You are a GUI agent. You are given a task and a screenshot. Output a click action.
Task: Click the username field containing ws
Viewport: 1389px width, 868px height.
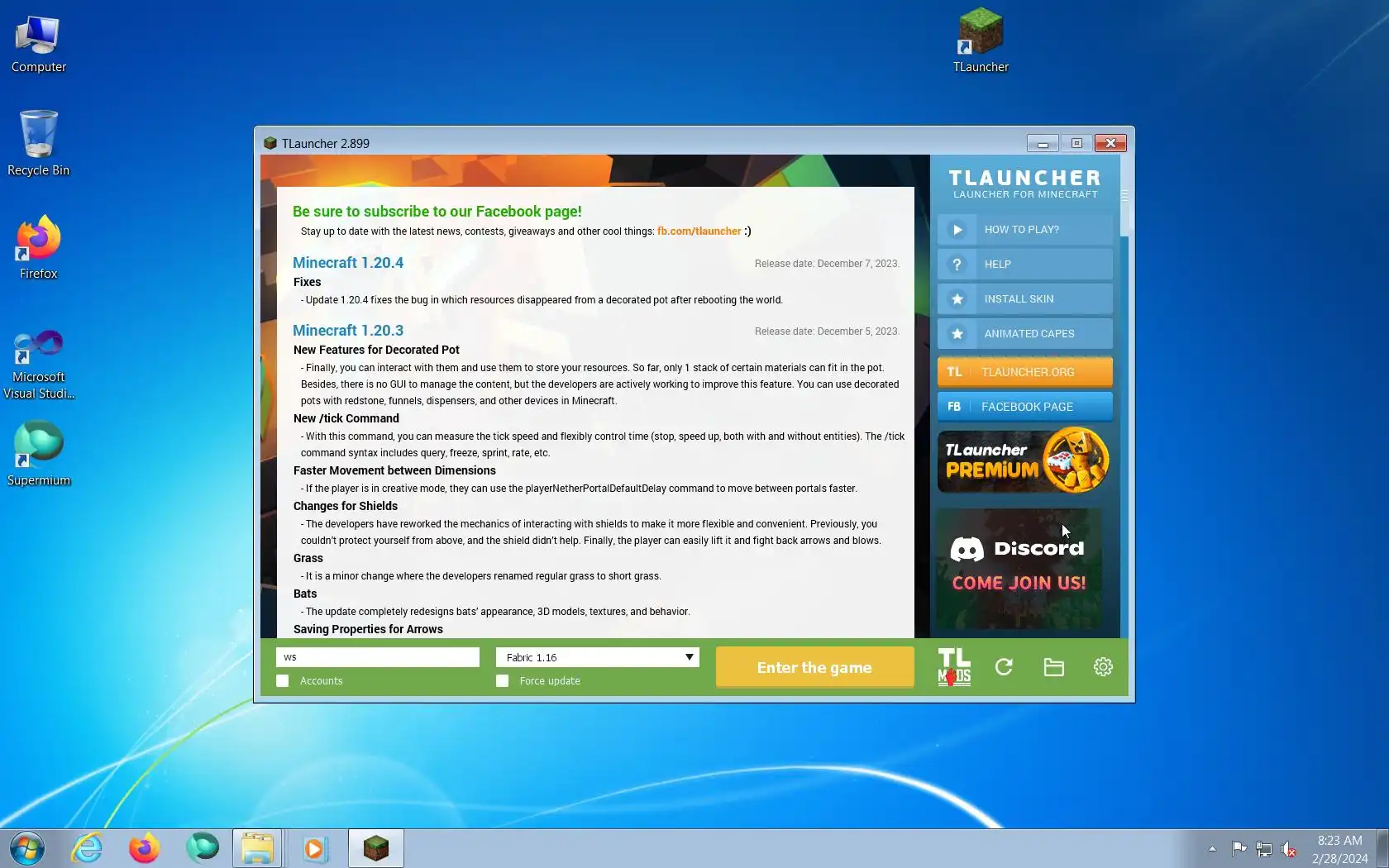pos(378,657)
